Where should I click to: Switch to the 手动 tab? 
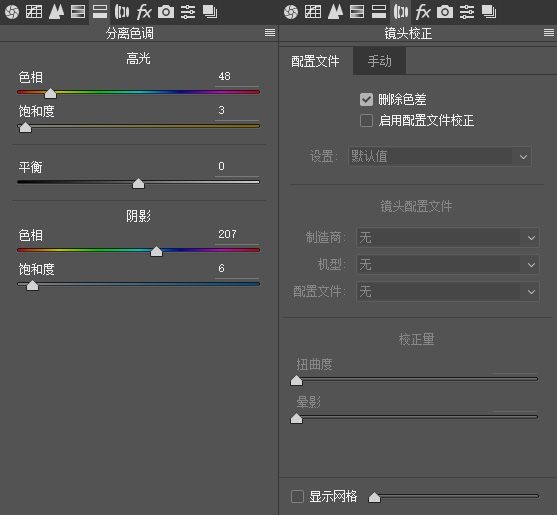tap(379, 61)
